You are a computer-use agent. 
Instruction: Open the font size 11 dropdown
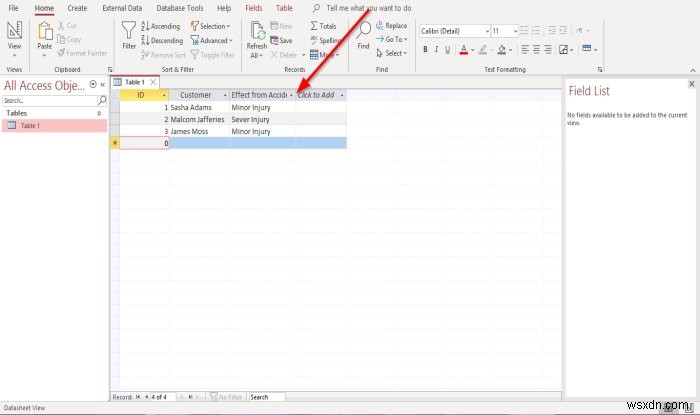point(515,31)
